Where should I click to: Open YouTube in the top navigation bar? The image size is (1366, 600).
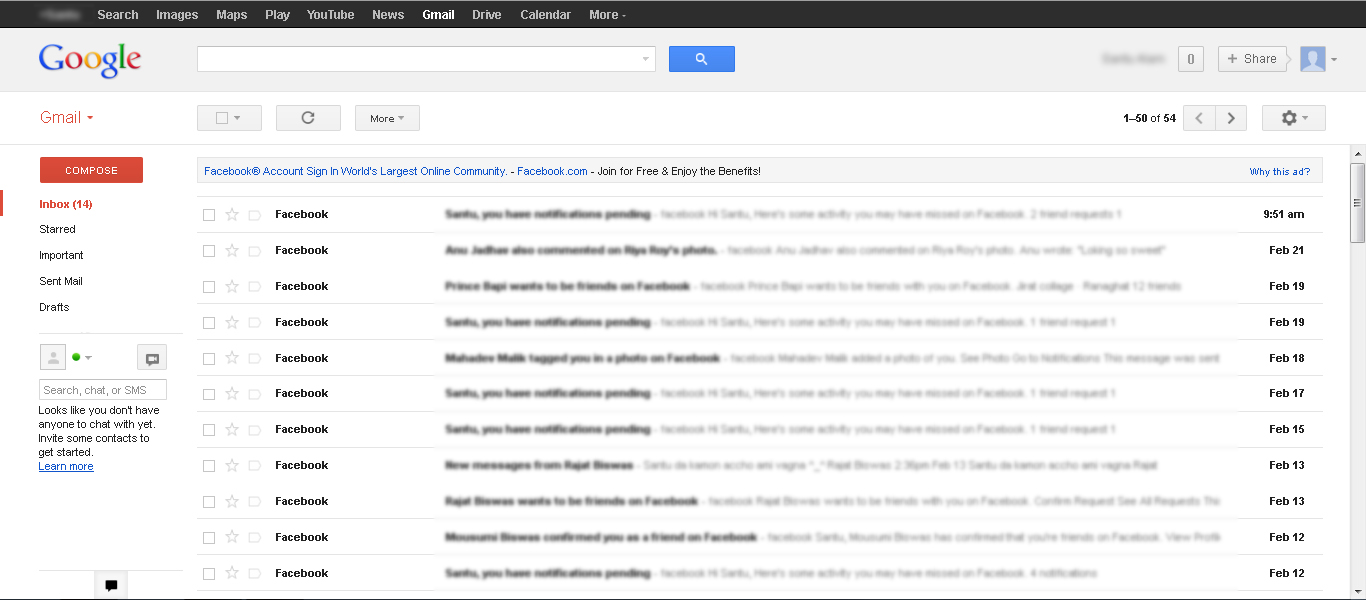click(x=331, y=15)
